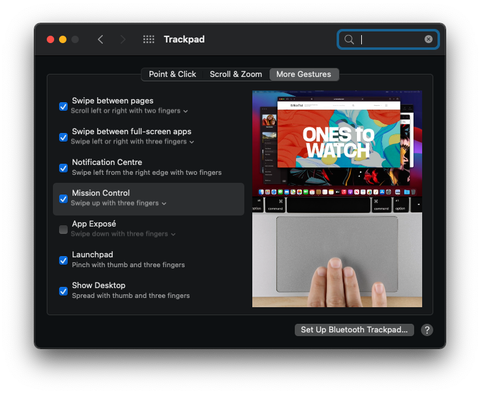Close the Trackpad window with the red button
Screen dimensions: 480x394
[51, 39]
